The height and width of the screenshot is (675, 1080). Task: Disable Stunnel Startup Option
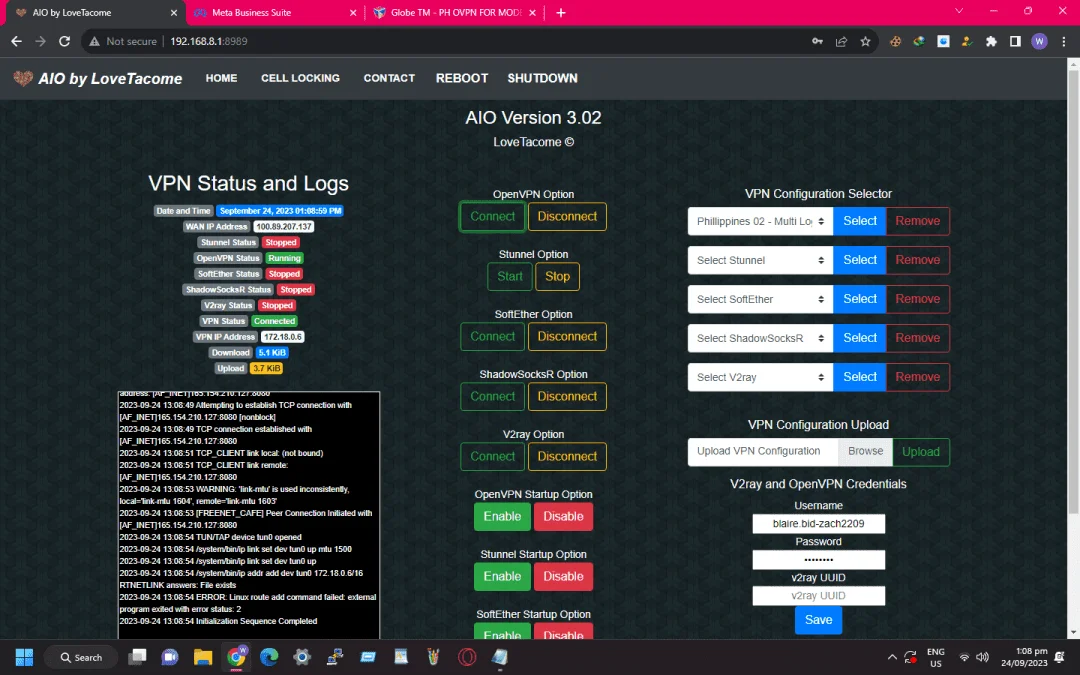point(563,577)
